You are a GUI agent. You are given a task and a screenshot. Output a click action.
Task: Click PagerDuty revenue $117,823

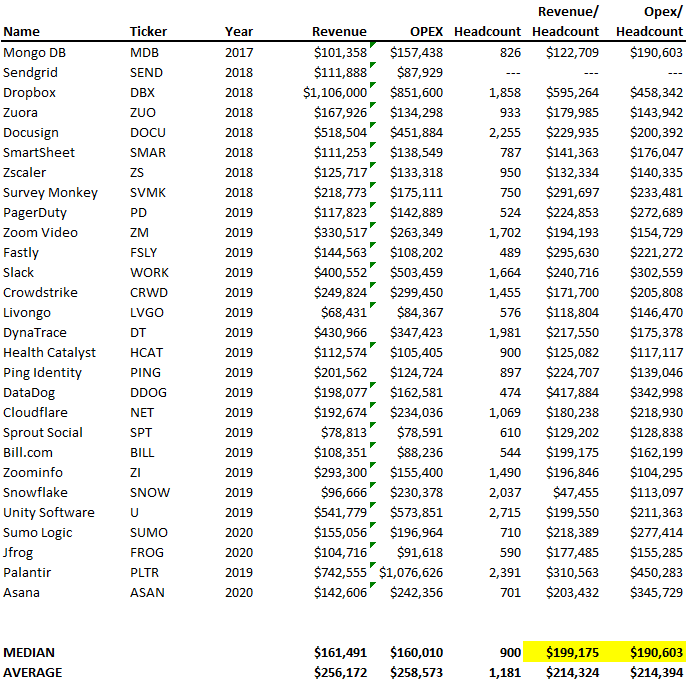tap(340, 213)
